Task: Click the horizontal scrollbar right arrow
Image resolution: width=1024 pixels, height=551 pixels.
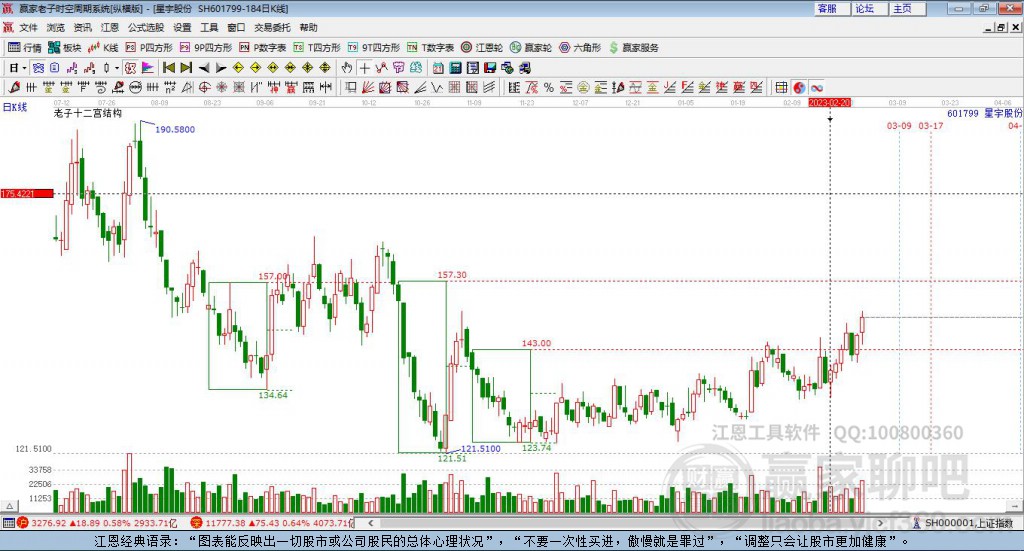Action: [880, 523]
